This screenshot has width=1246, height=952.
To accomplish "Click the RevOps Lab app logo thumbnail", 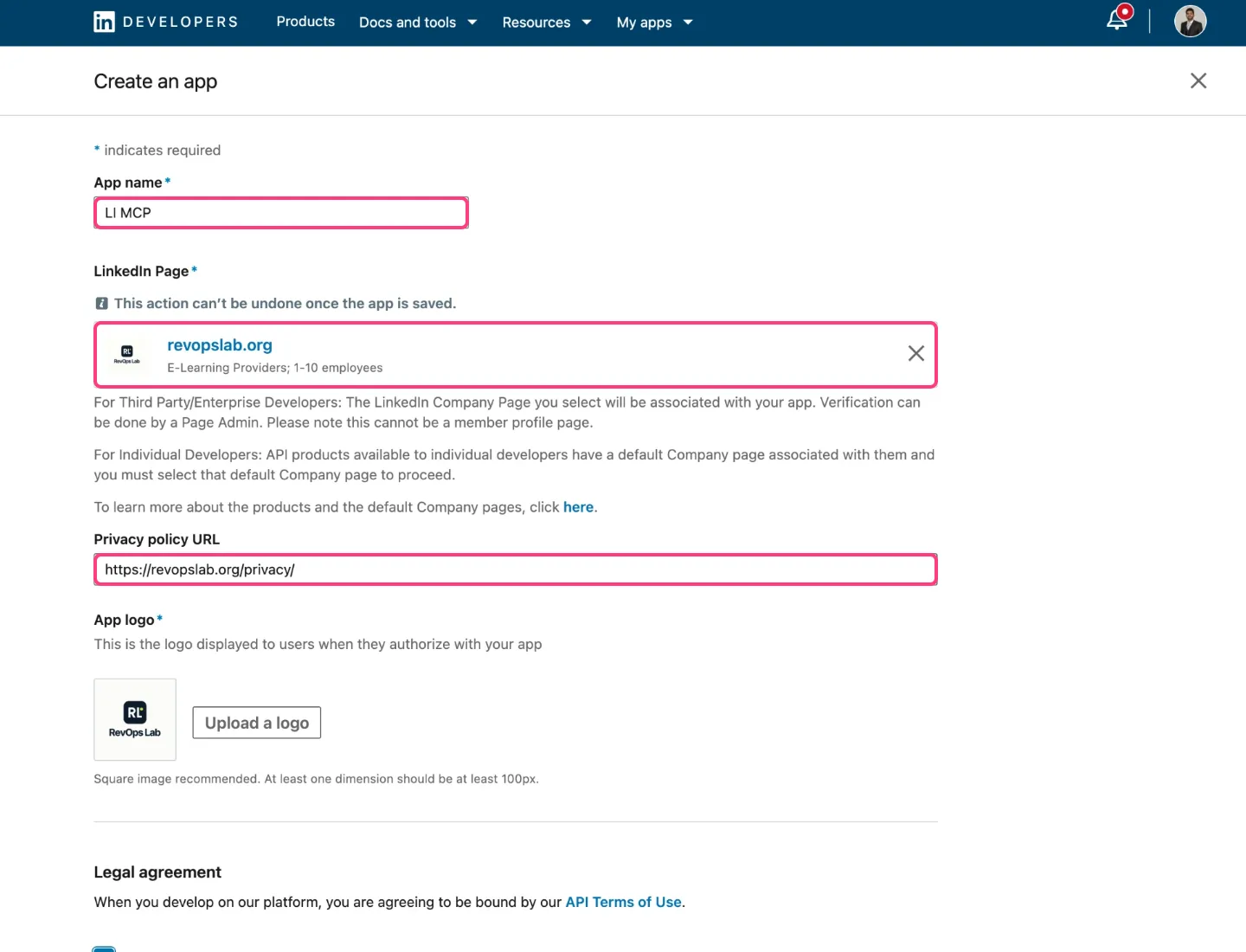I will [x=135, y=719].
